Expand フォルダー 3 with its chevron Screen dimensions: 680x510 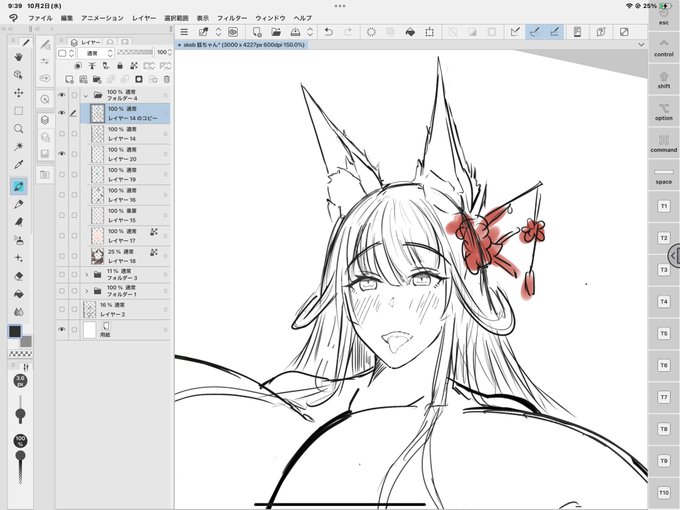point(86,275)
